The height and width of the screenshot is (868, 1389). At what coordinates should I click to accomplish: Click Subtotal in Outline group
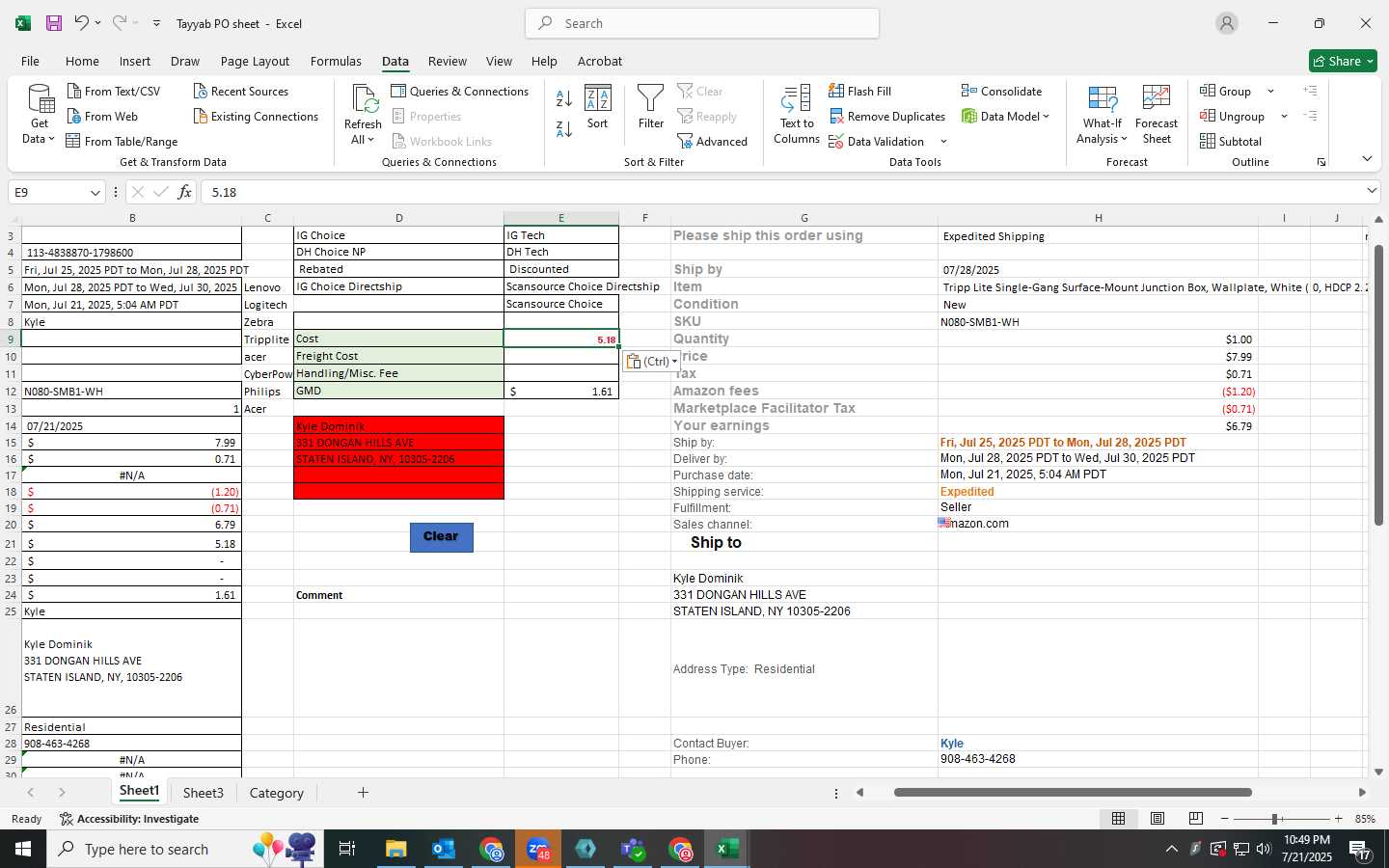tap(1231, 141)
